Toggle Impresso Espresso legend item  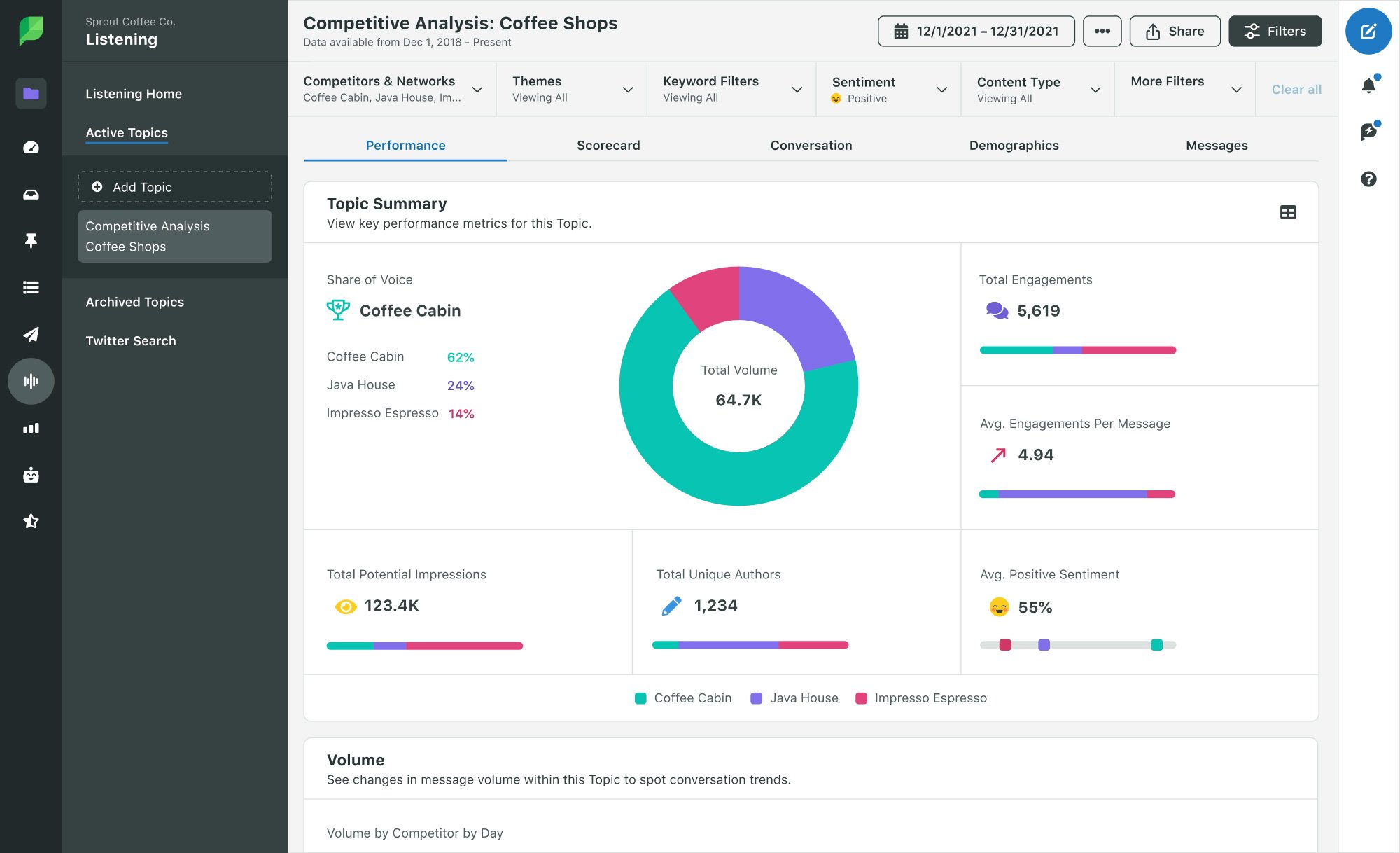pos(921,698)
